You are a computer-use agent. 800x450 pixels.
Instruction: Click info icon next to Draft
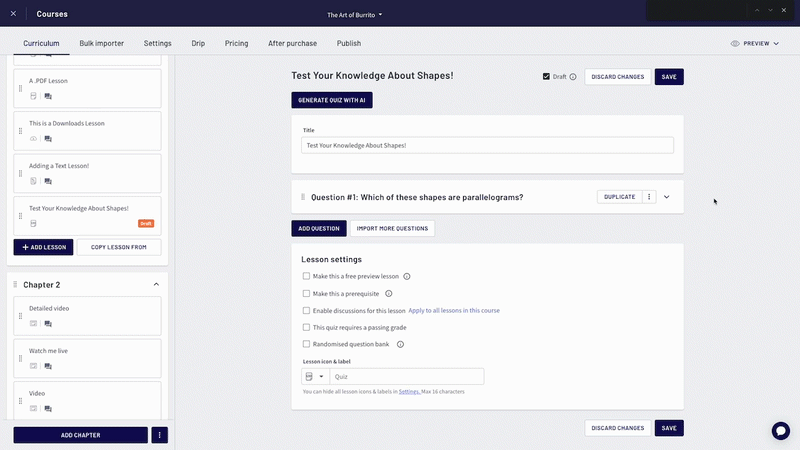click(573, 77)
